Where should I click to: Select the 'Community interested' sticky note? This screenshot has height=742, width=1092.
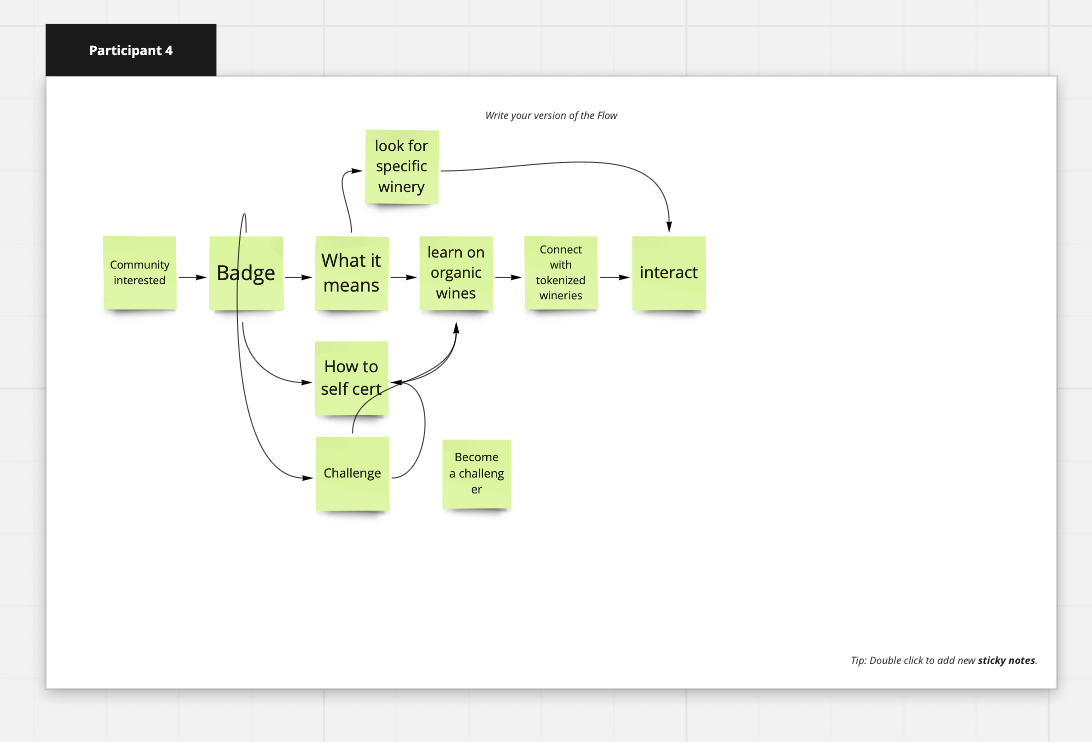(x=139, y=272)
